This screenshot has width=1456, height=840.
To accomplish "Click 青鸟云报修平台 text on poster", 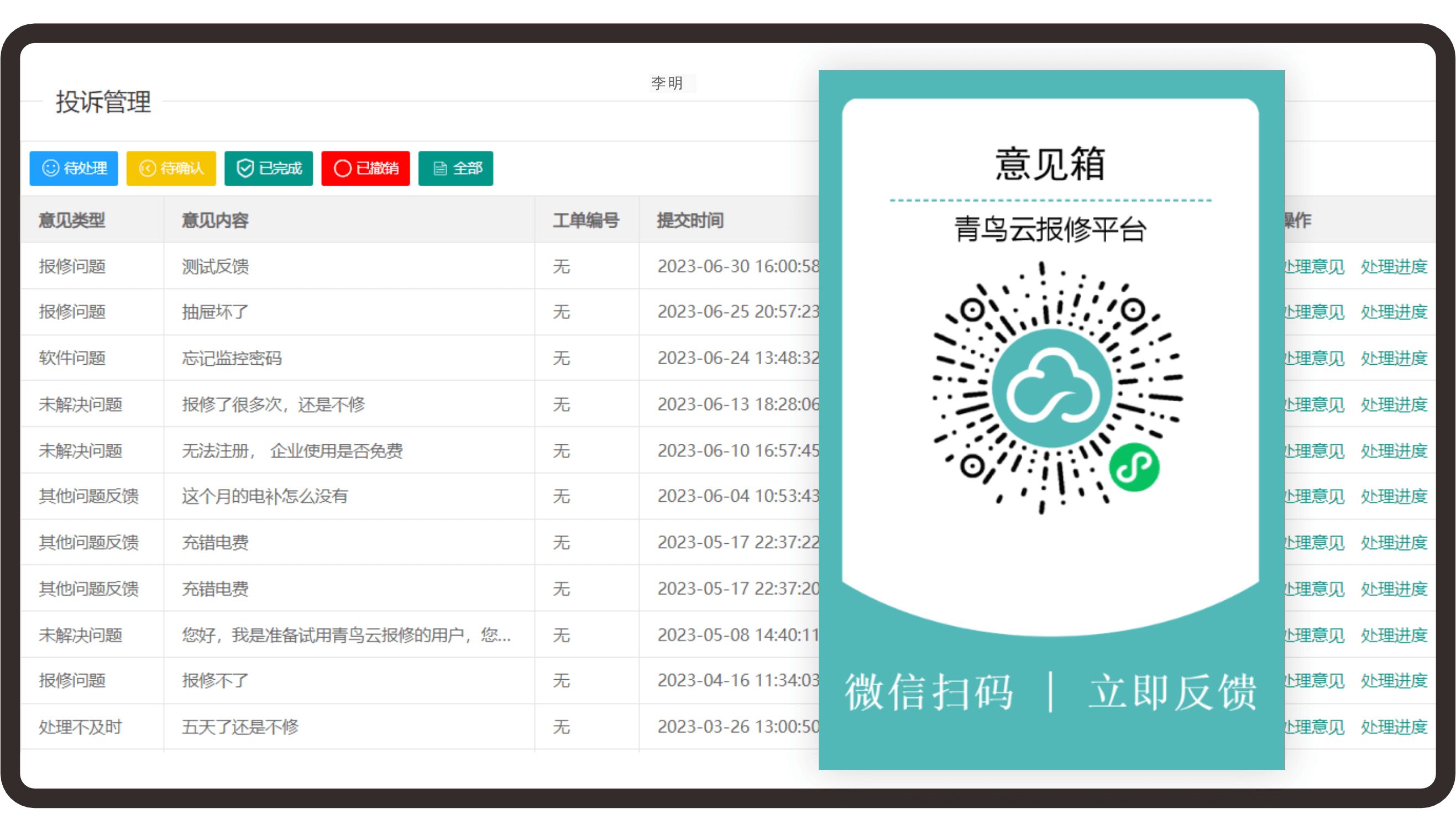I will pos(1050,229).
